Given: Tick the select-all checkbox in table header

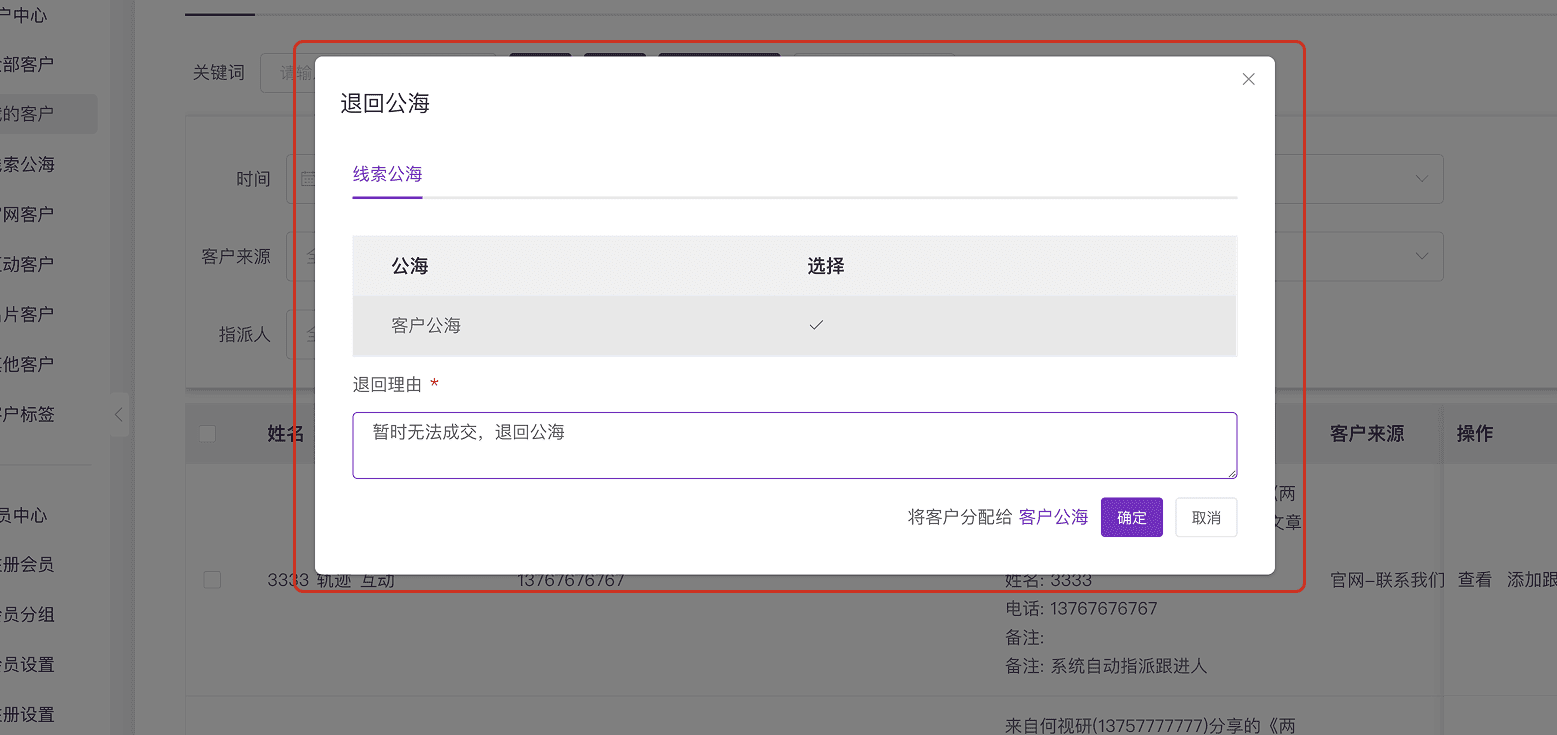Looking at the screenshot, I should [207, 433].
